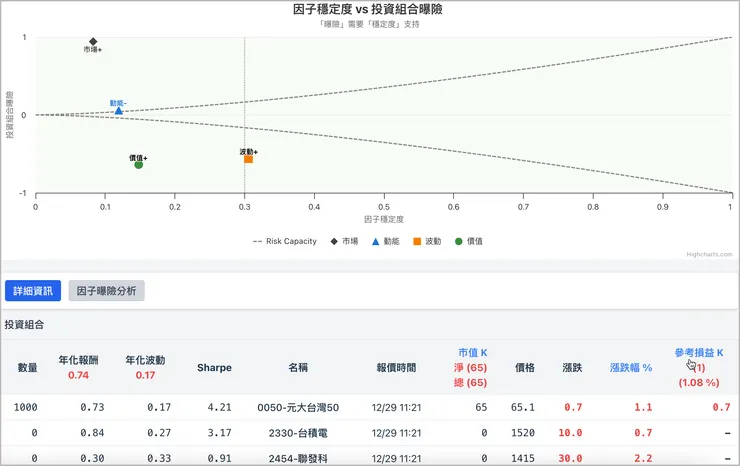Click price 65.1 in the 0050 row
The image size is (740, 466).
[x=523, y=407]
